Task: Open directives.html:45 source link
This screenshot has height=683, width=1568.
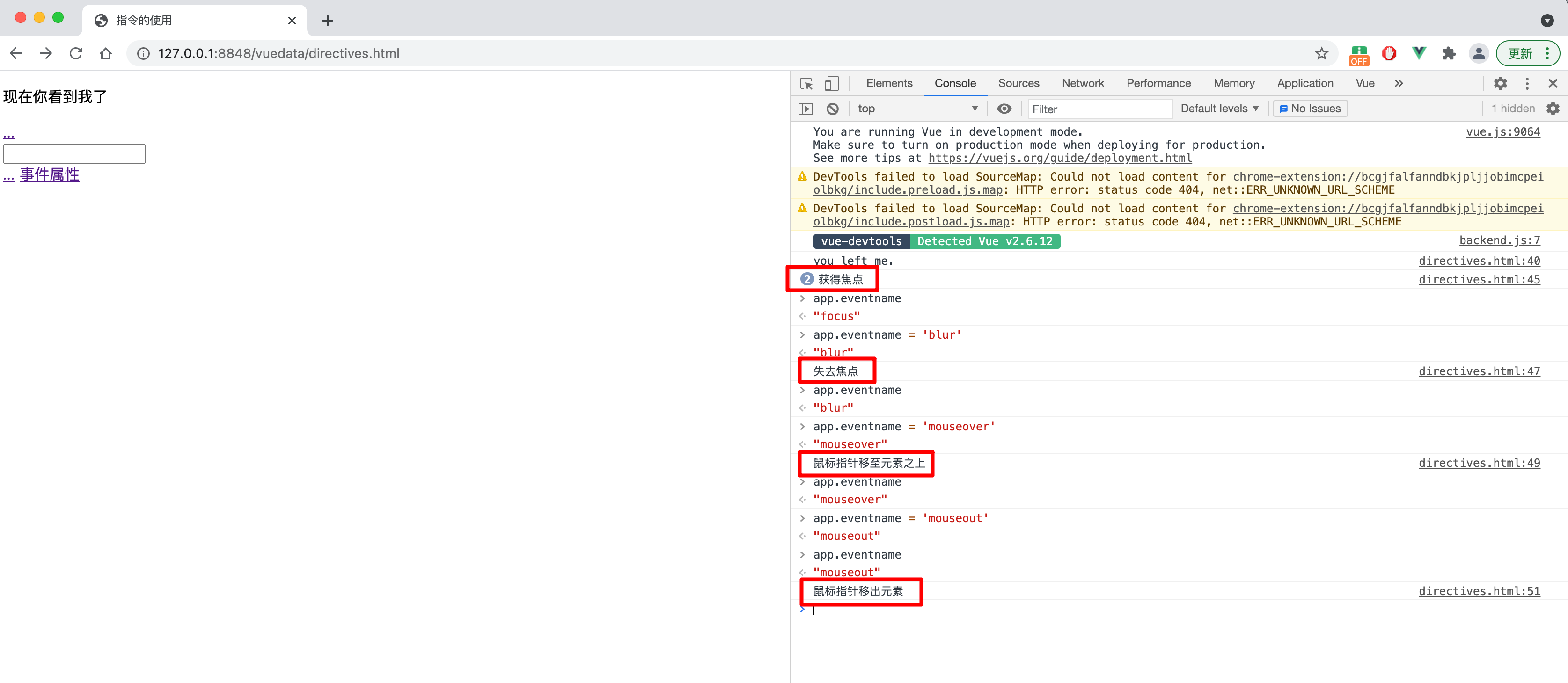Action: (x=1479, y=279)
